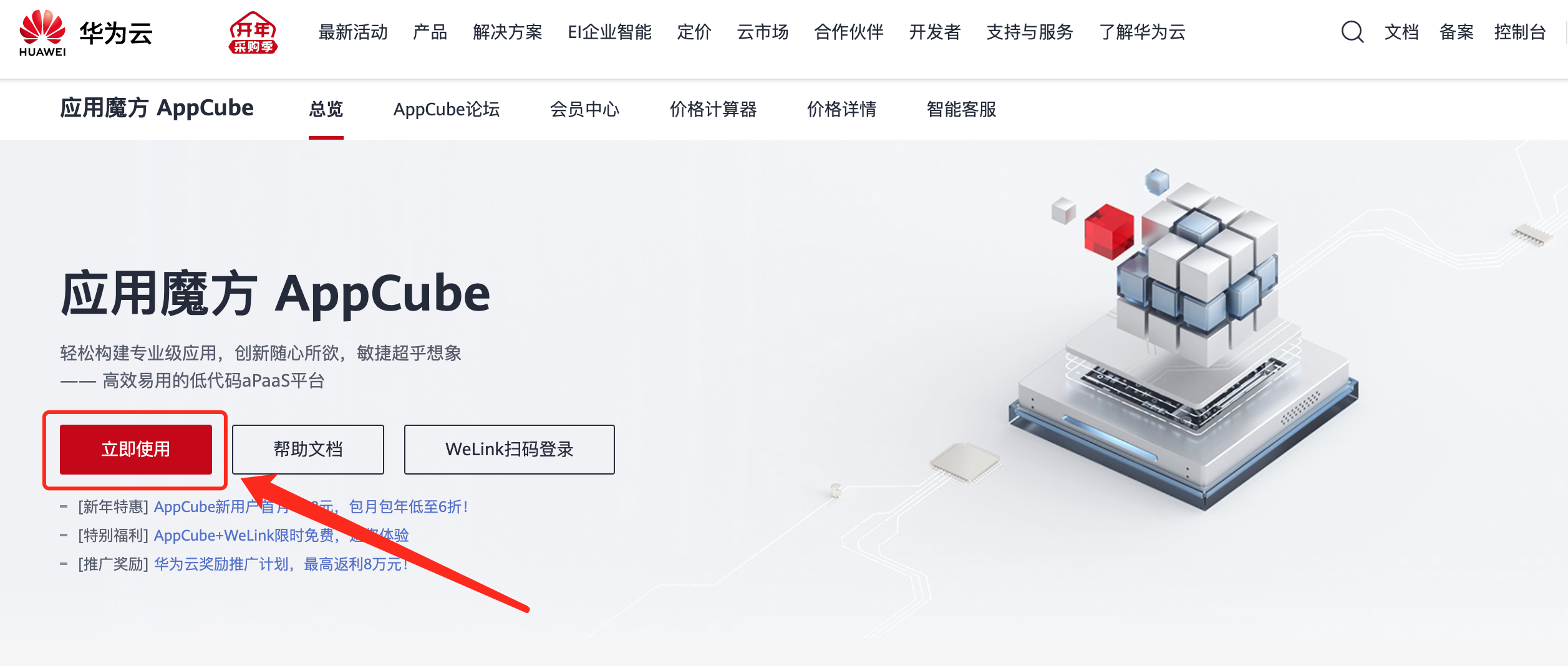This screenshot has width=1568, height=666.
Task: Open the 产品 menu
Action: pyautogui.click(x=430, y=32)
